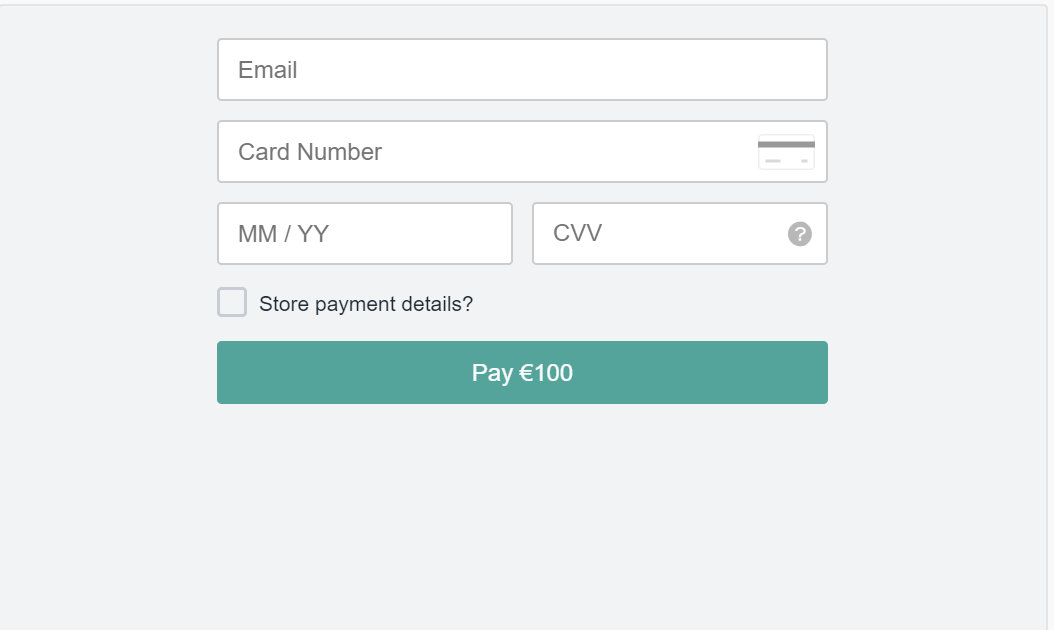This screenshot has height=630, width=1054.
Task: Activate the card expiry date field
Action: (365, 234)
